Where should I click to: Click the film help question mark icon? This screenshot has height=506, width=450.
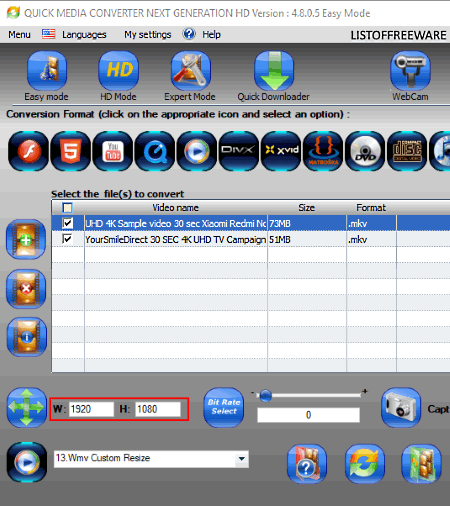307,464
